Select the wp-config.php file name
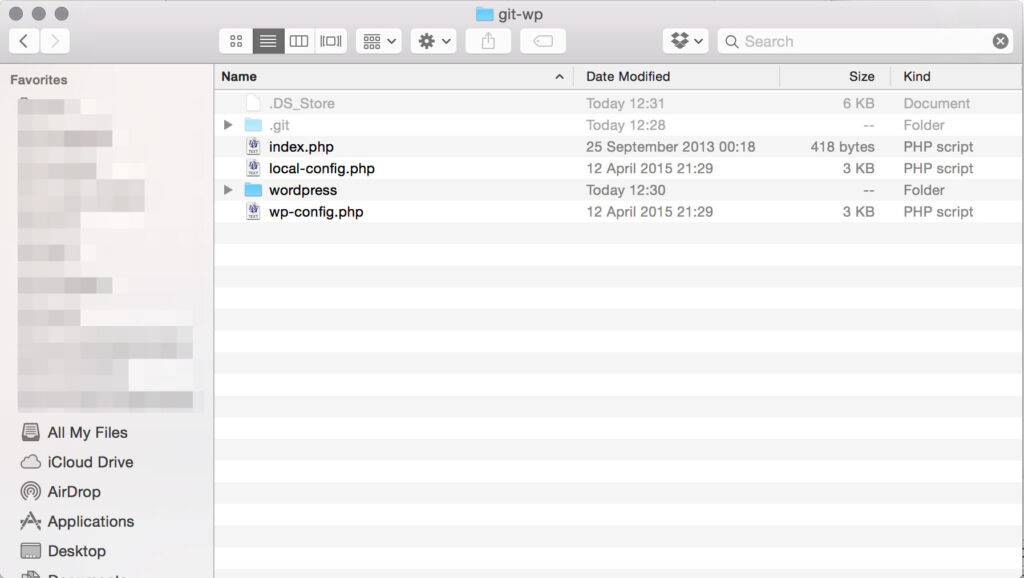This screenshot has width=1024, height=578. coord(316,212)
